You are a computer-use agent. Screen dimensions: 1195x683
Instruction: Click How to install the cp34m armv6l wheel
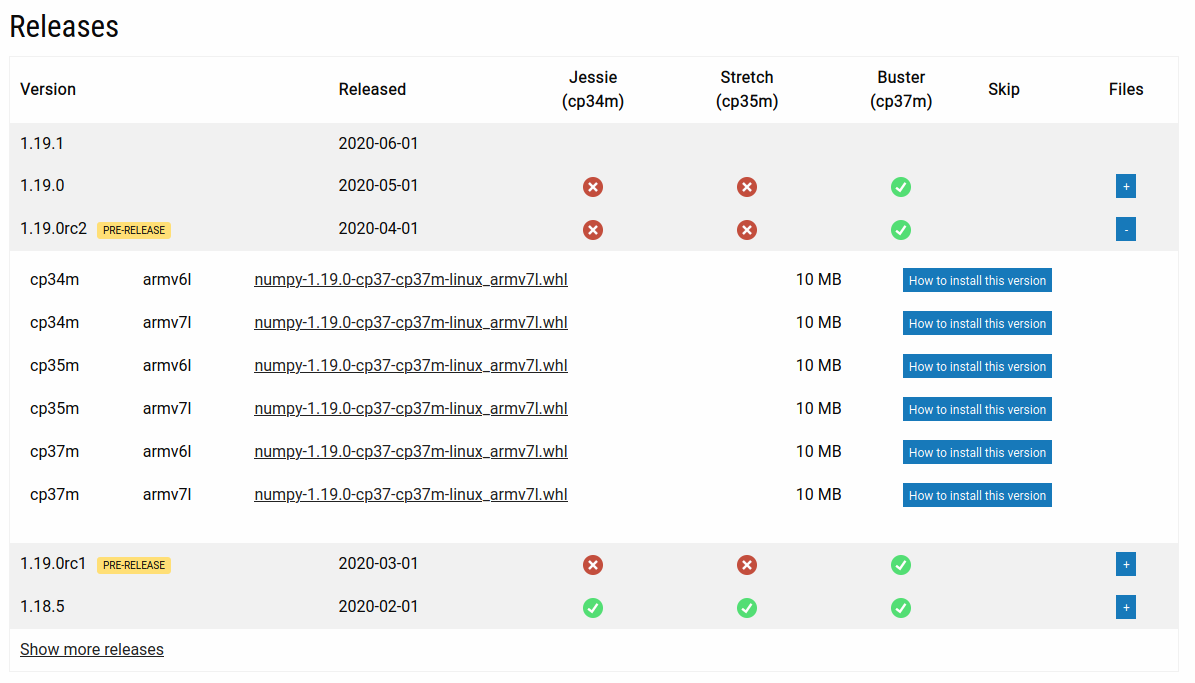pos(977,280)
